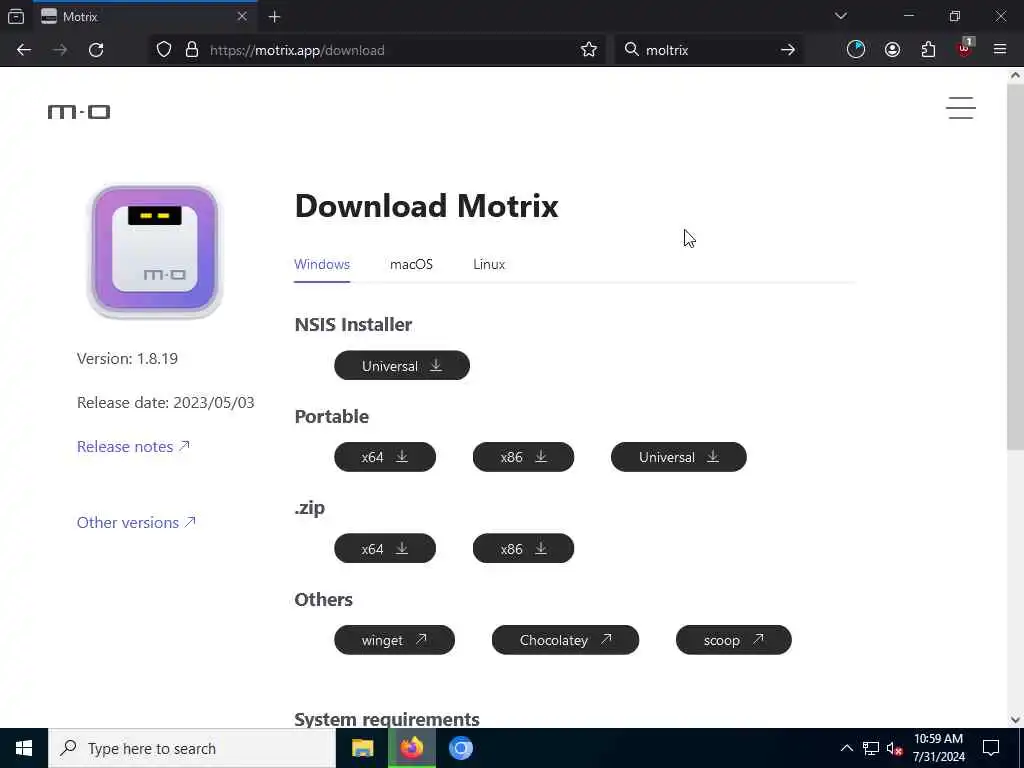Open the hamburger menu on Motrix site

[x=961, y=108]
